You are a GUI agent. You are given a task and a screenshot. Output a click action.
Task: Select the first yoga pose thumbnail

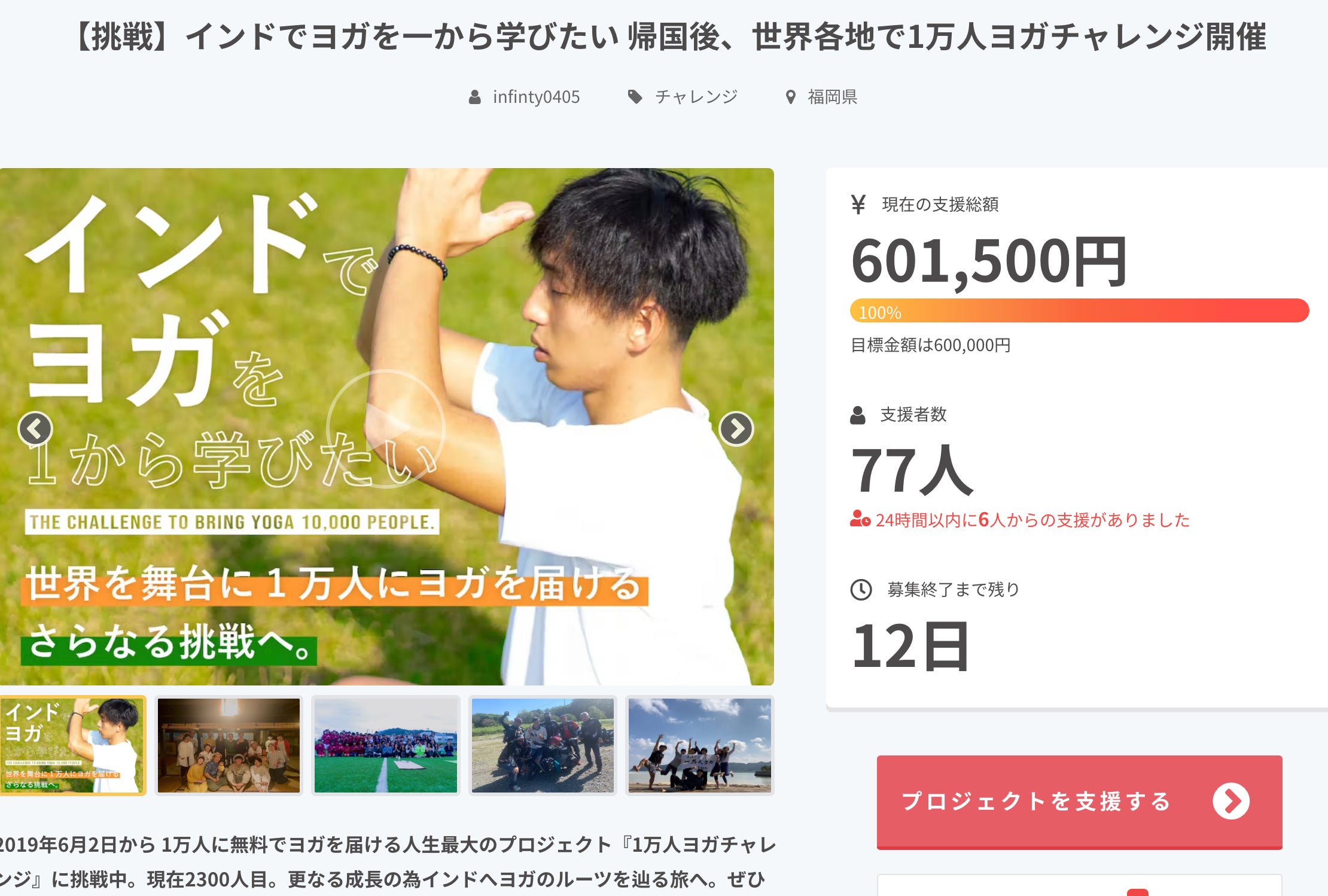point(73,745)
